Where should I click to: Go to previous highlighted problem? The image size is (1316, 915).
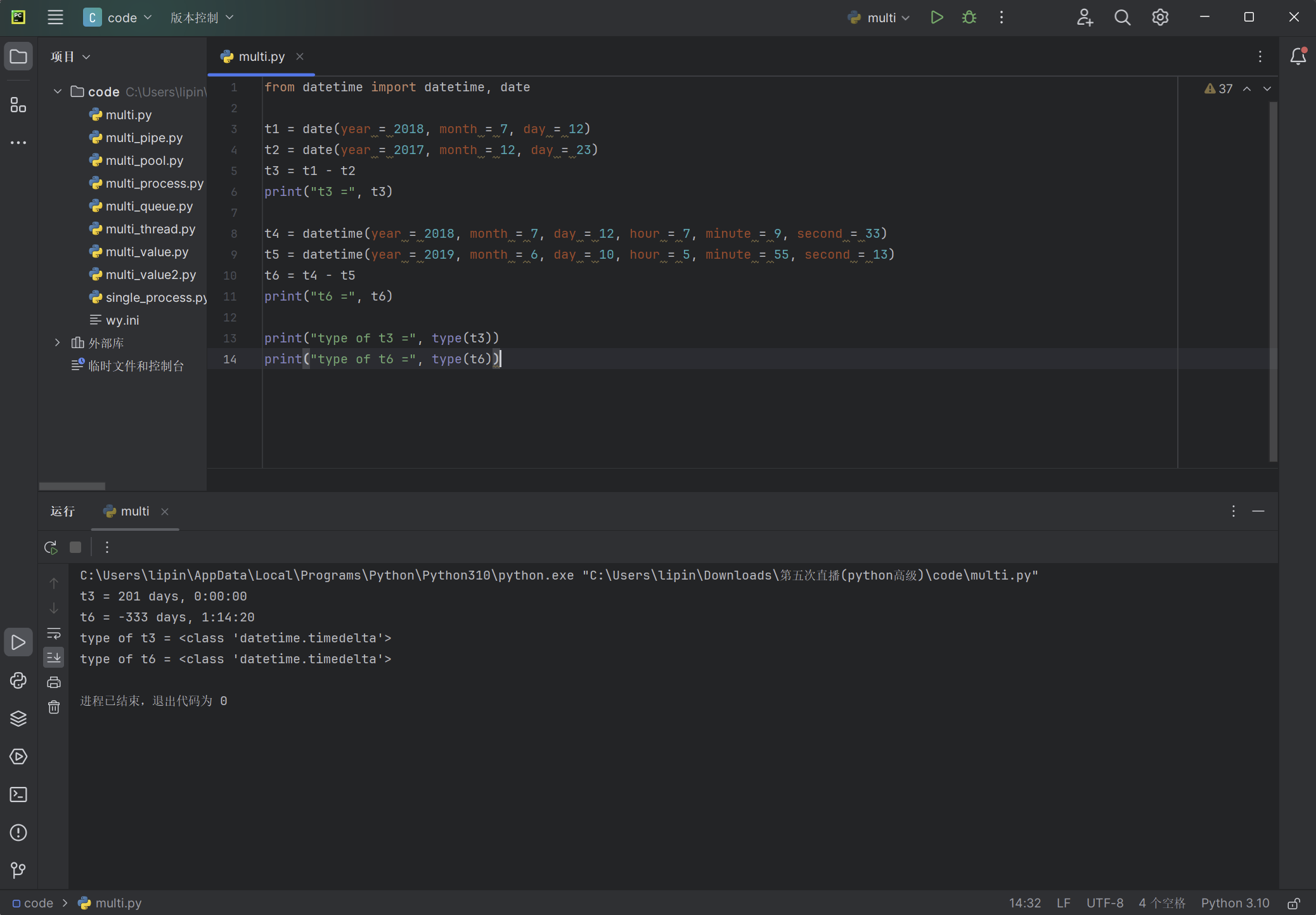1247,89
